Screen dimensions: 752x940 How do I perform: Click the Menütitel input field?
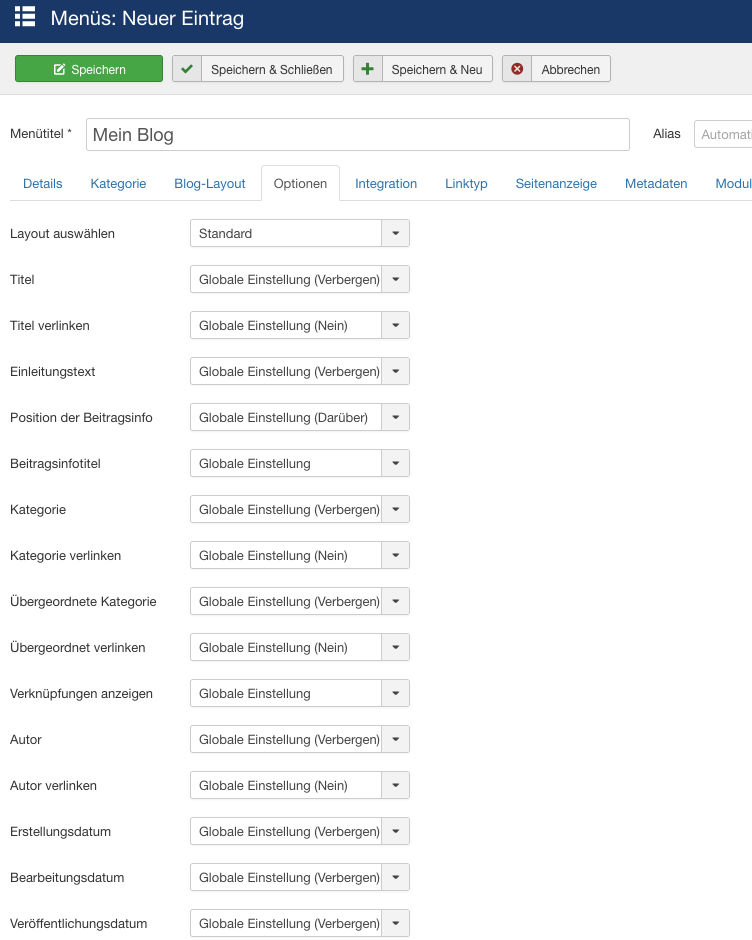[x=357, y=135]
